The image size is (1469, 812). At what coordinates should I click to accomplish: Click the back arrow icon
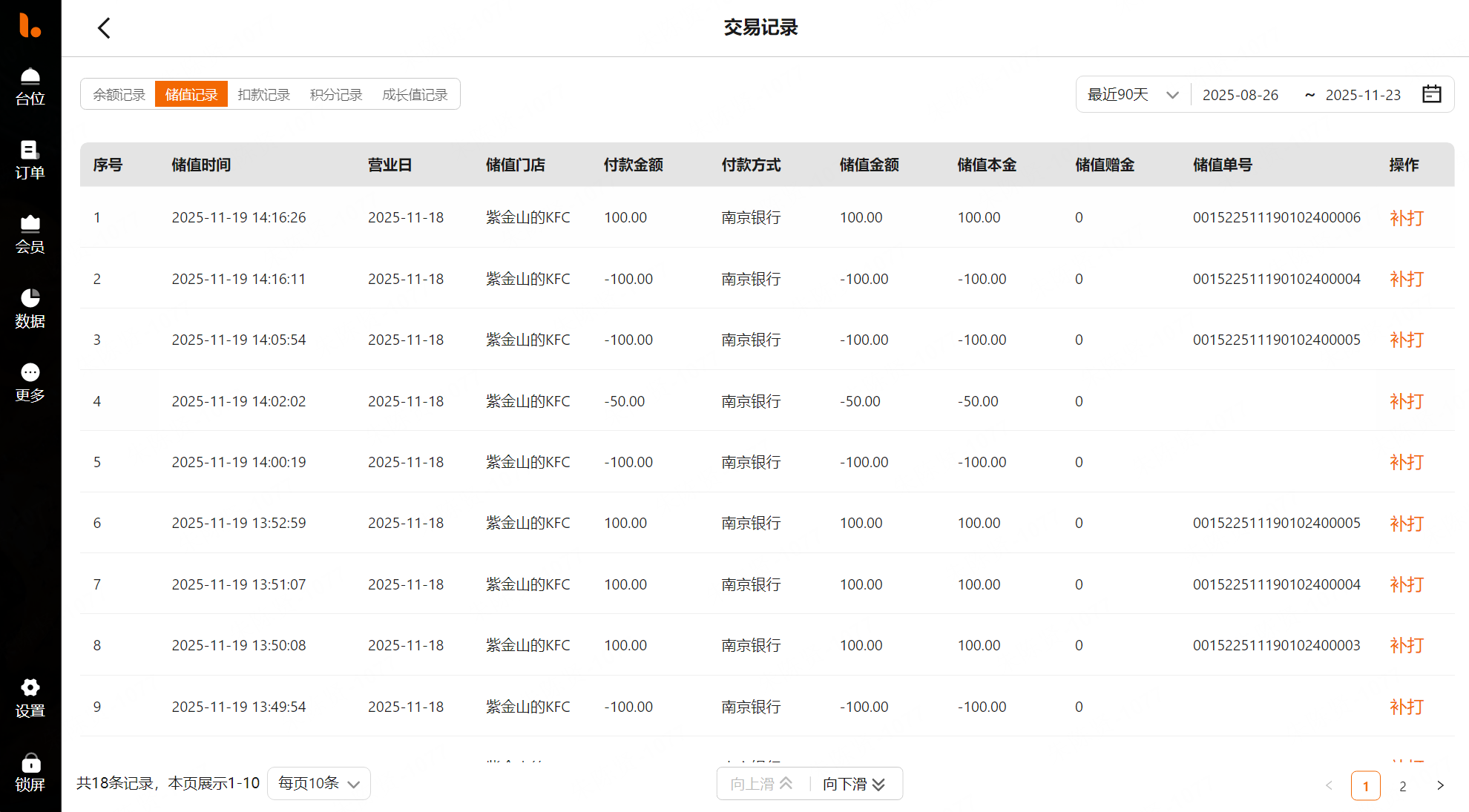(x=104, y=28)
